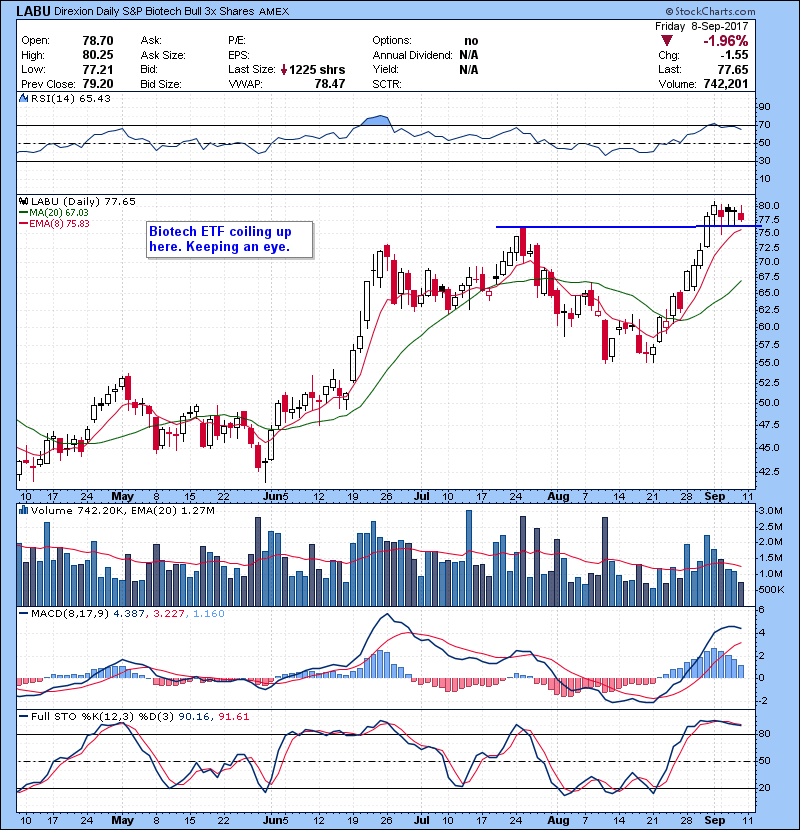The image size is (800, 830).
Task: Click the volume bars icon beside Volume label
Action: coord(23,510)
